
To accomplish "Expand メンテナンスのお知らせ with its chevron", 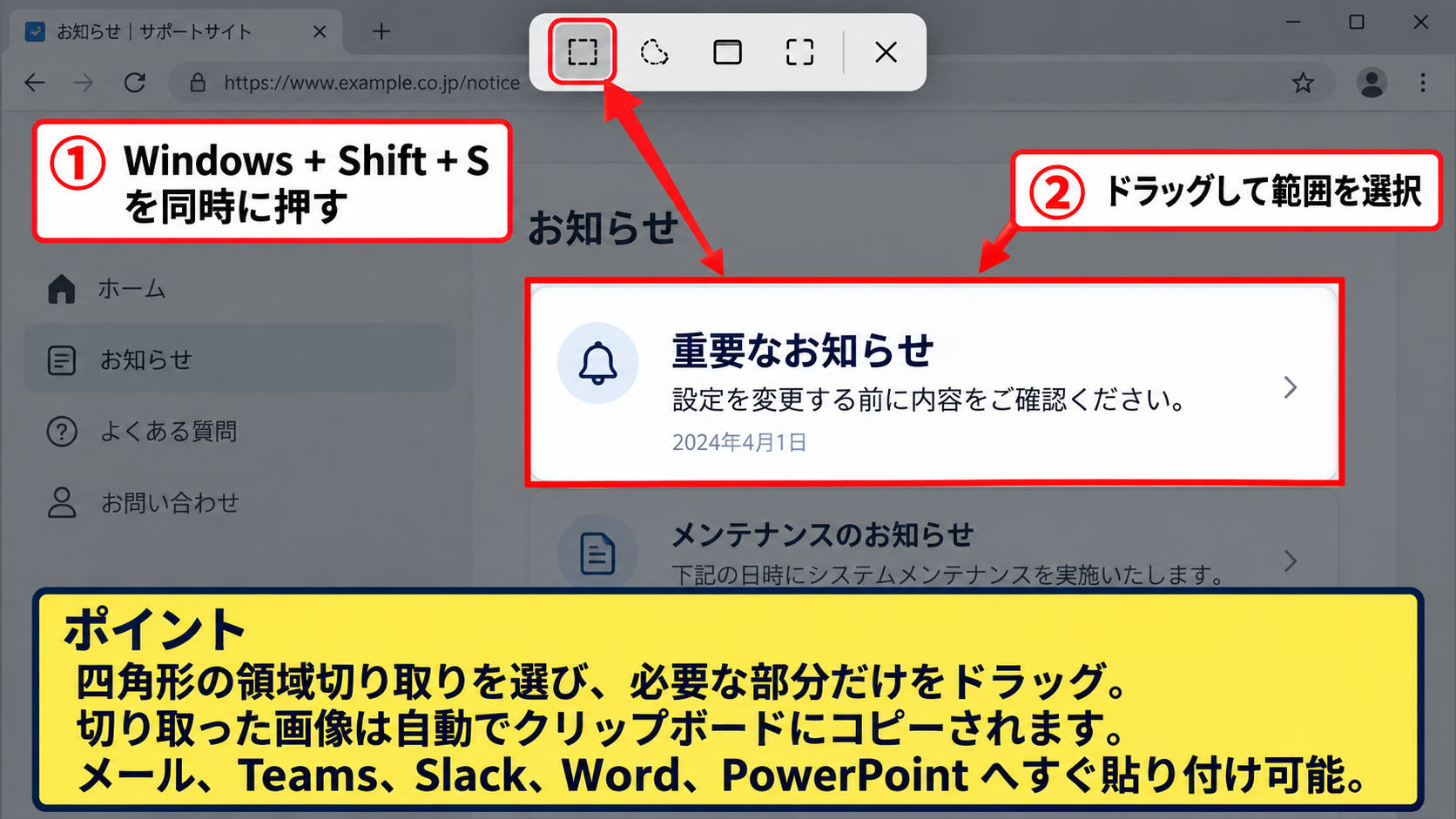I will (x=1291, y=561).
